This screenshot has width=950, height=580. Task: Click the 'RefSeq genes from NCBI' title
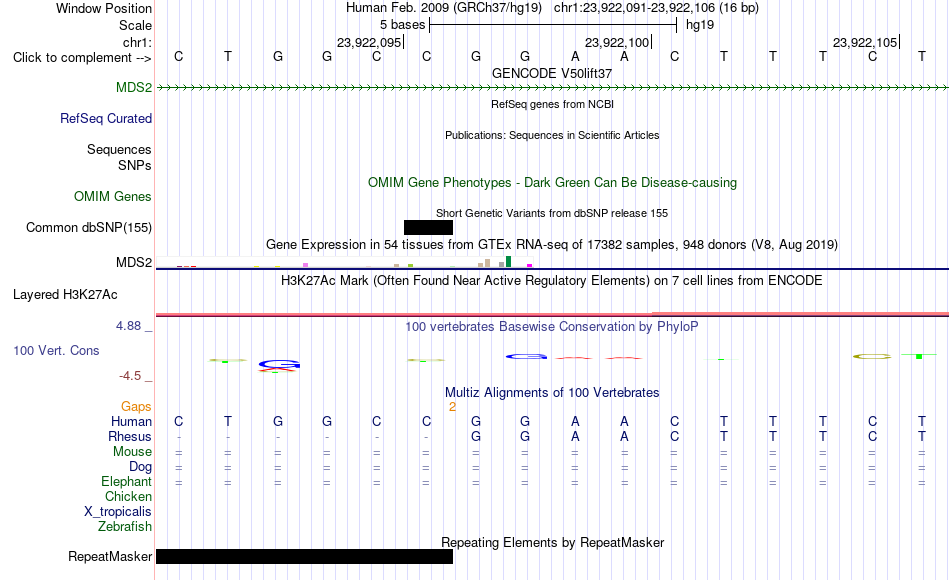(x=552, y=104)
